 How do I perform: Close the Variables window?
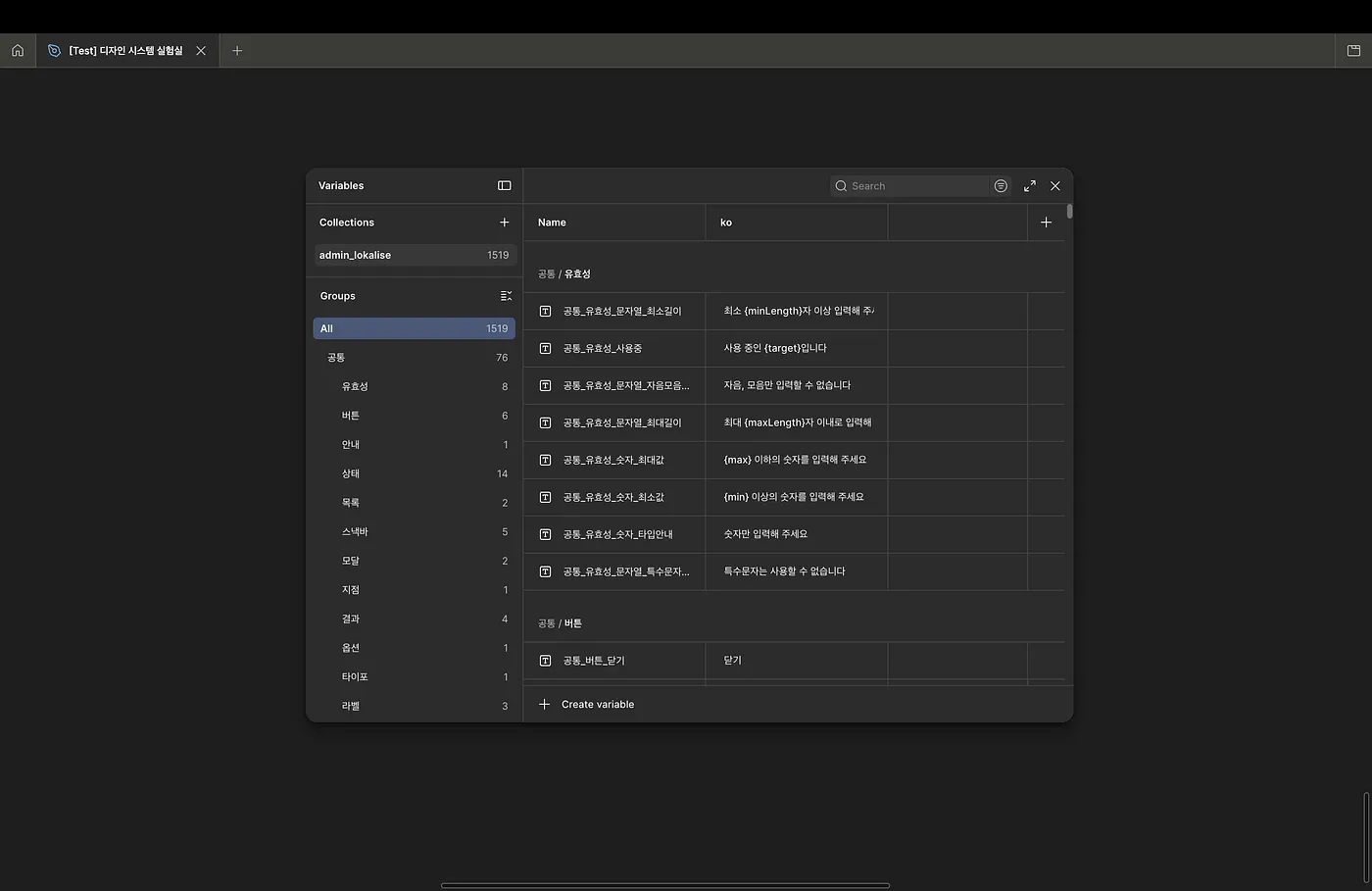coord(1055,186)
